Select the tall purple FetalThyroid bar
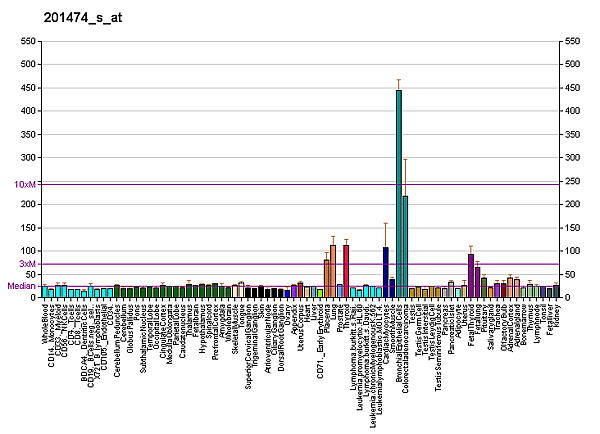The width and height of the screenshot is (600, 434). tap(471, 275)
